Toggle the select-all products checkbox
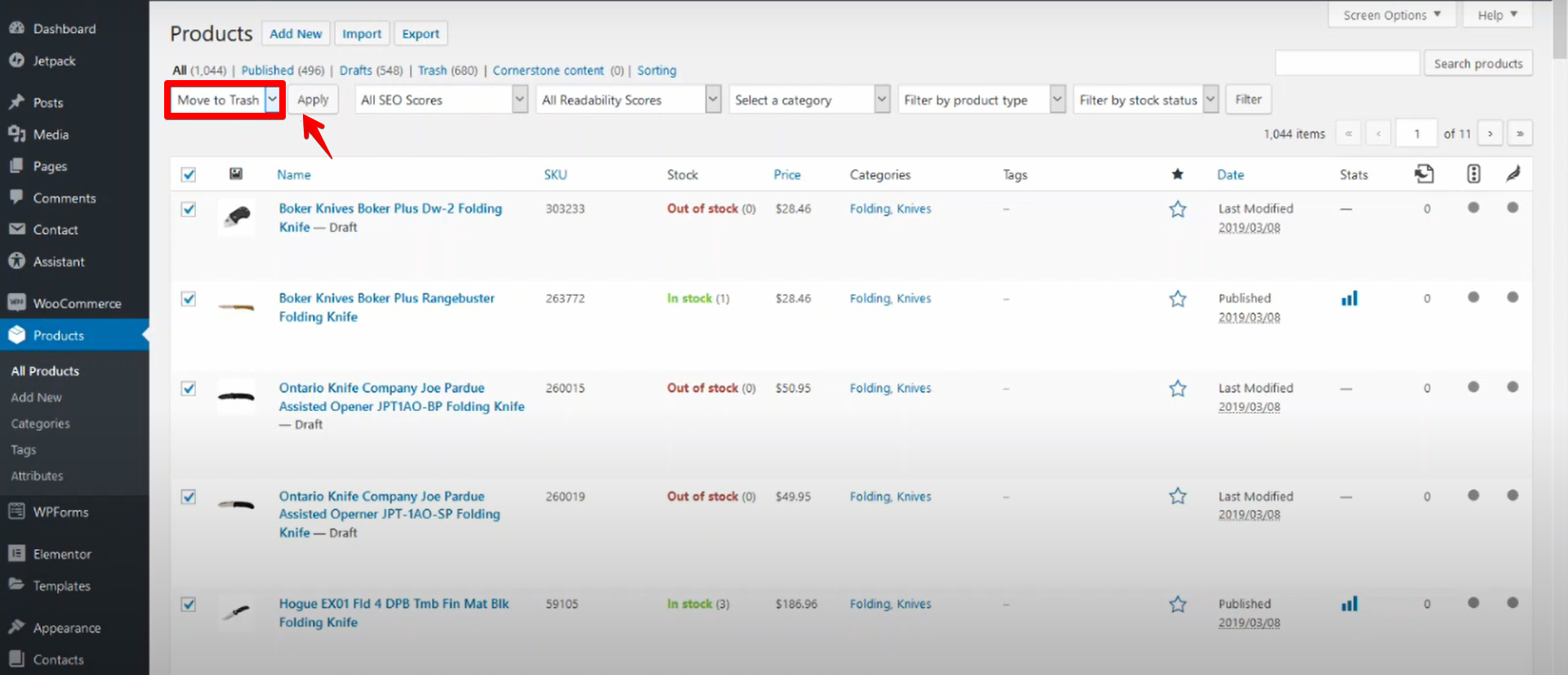This screenshot has width=1568, height=675. [x=189, y=175]
